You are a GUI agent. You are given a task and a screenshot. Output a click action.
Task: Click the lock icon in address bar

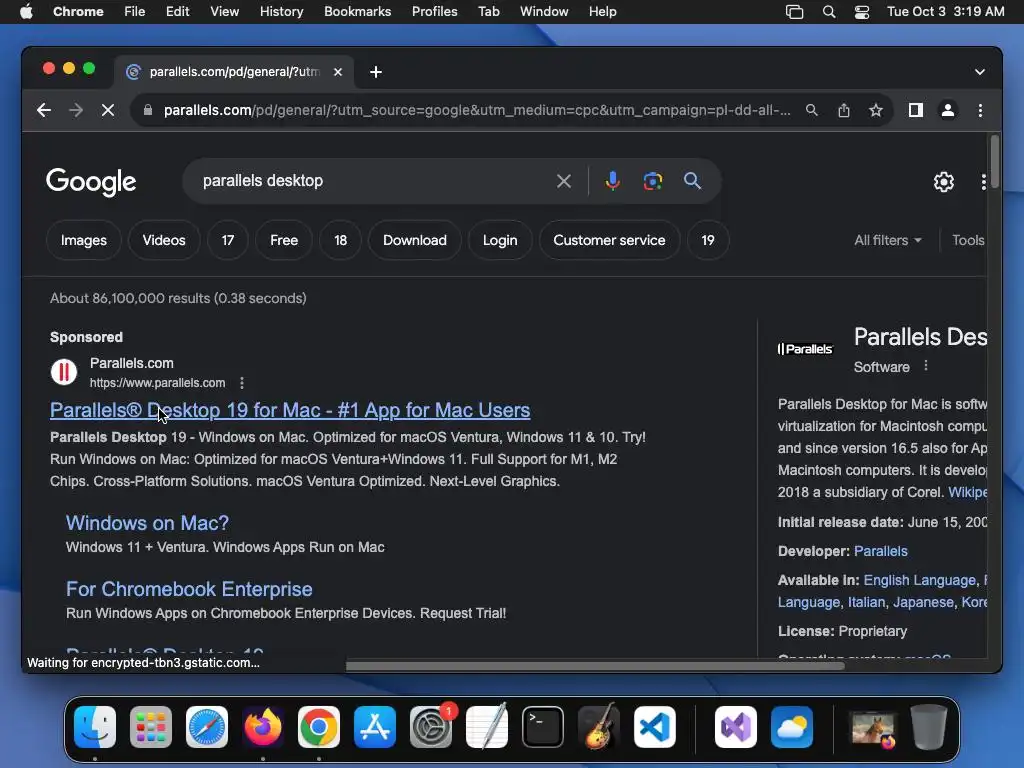(148, 110)
